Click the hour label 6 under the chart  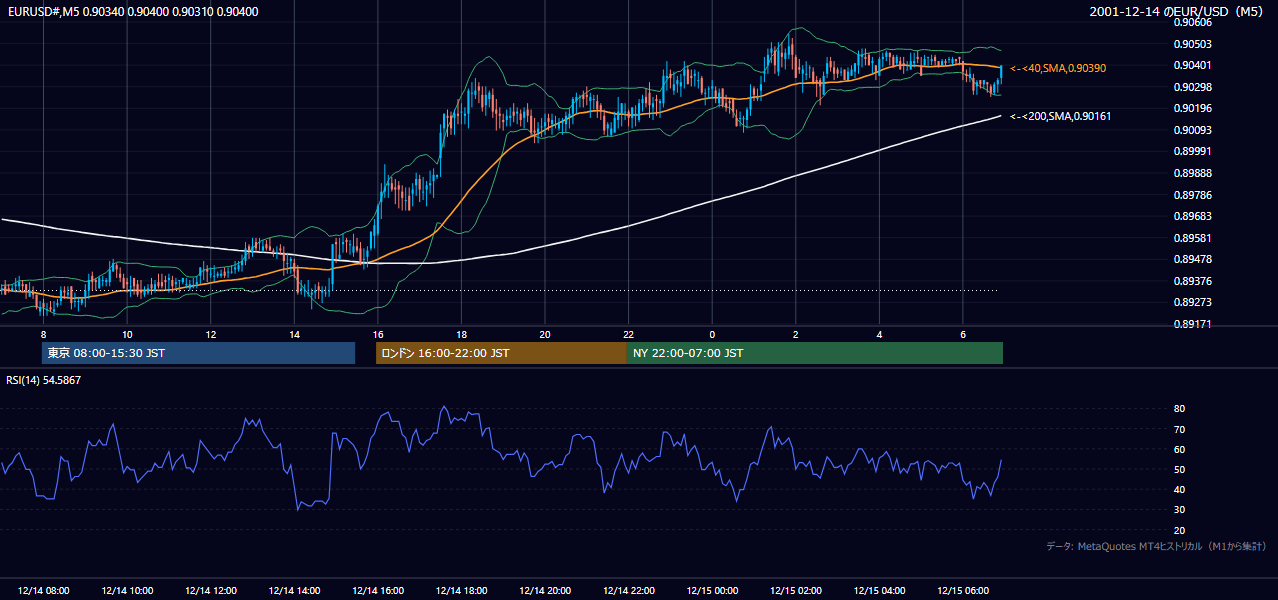click(962, 333)
